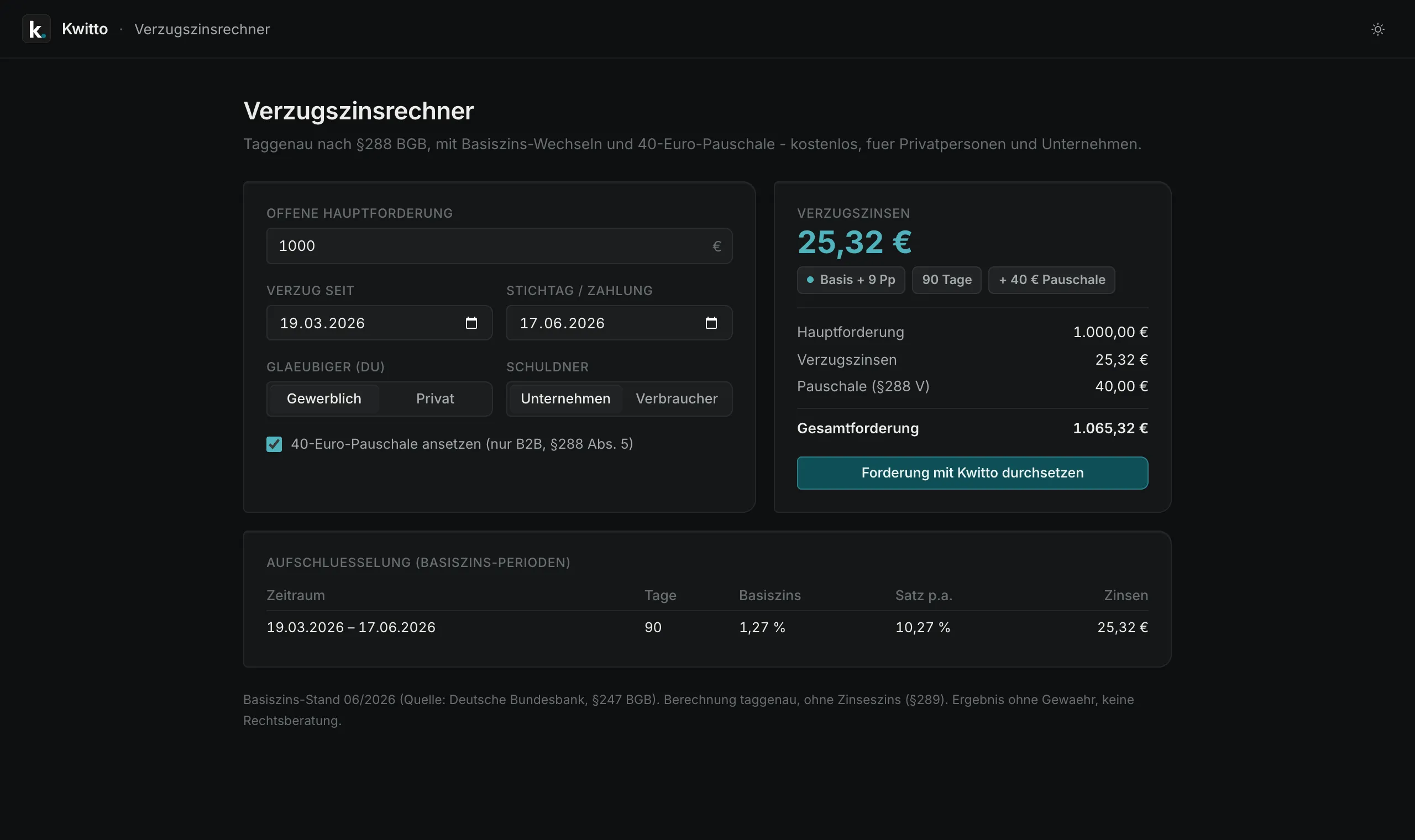Click the Gesamtforderung total 1.065,32 €

(x=1110, y=428)
